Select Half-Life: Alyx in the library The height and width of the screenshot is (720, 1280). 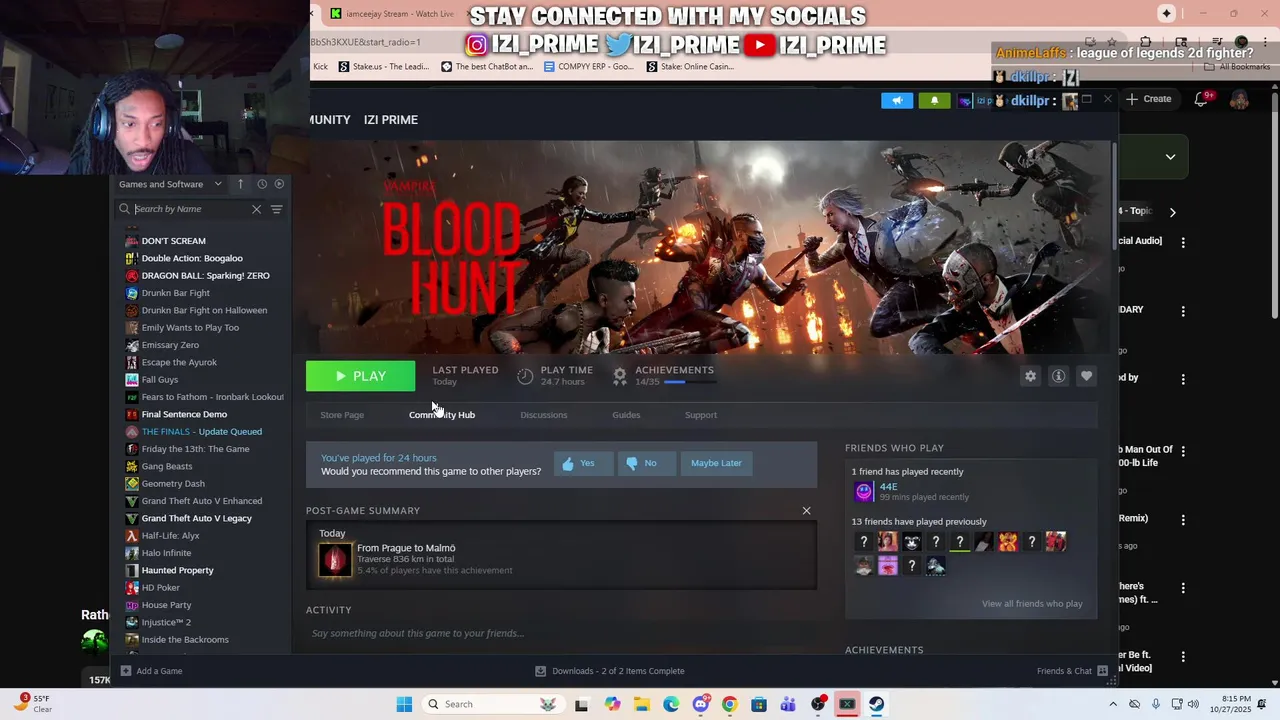click(x=170, y=536)
